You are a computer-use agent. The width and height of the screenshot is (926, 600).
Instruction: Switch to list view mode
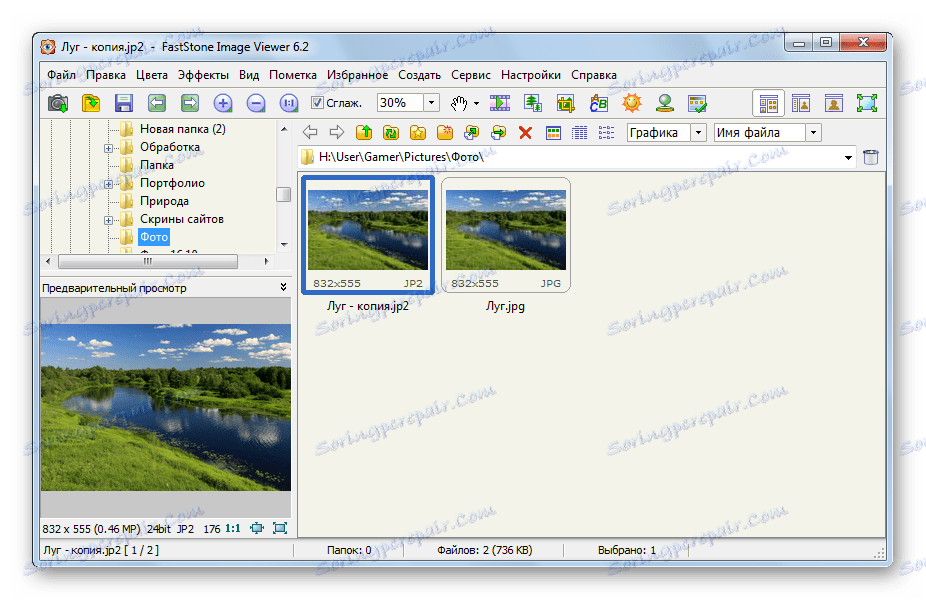click(x=607, y=133)
